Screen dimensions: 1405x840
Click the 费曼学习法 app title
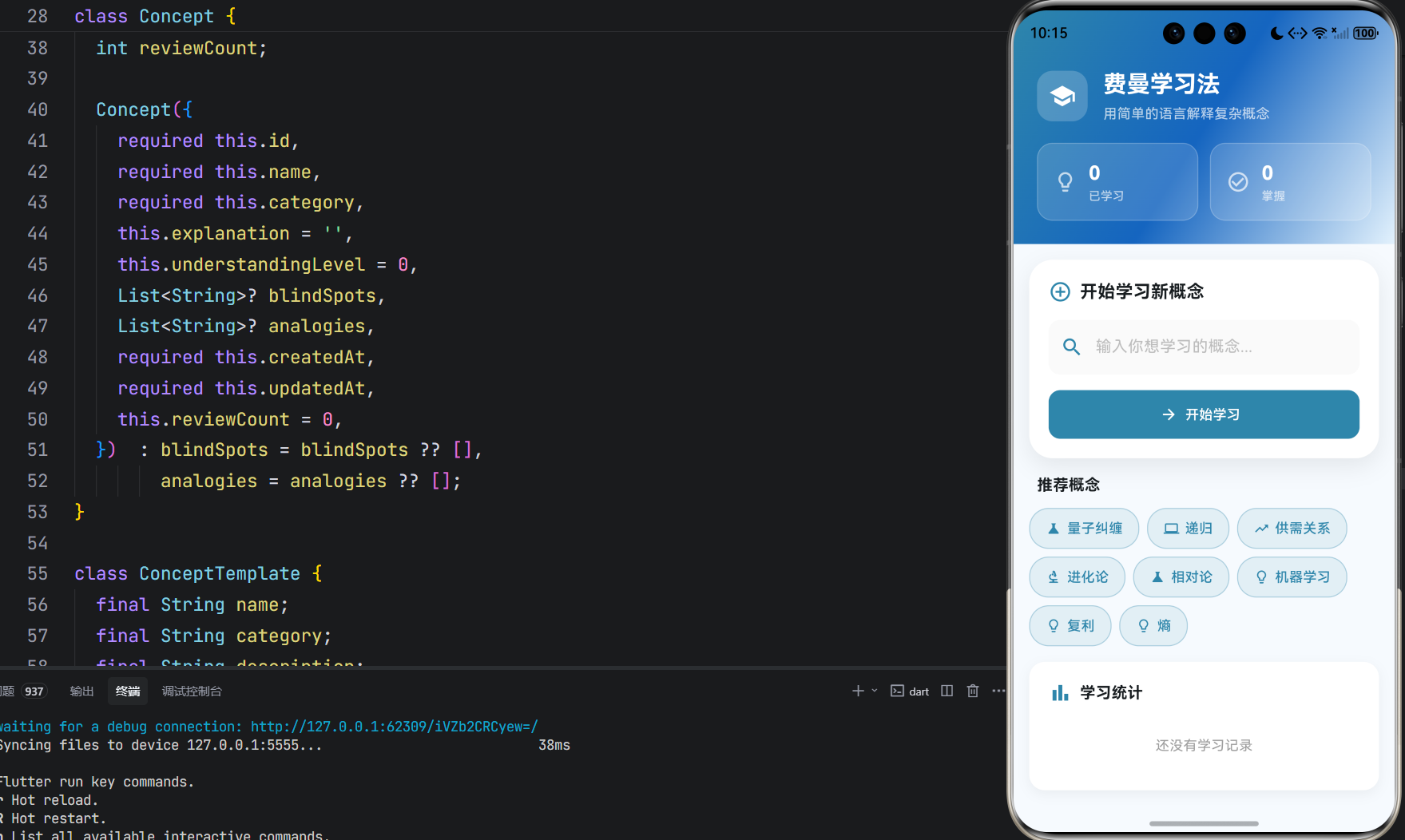click(x=1161, y=85)
